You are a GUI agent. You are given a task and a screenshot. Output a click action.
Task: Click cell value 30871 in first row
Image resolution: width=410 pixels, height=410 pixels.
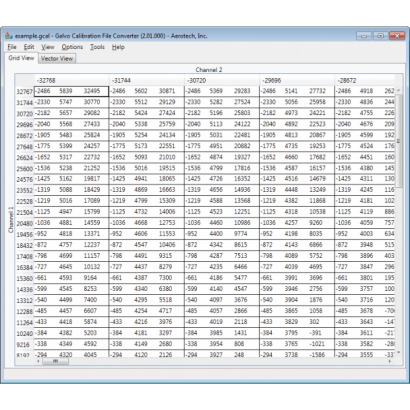(167, 91)
